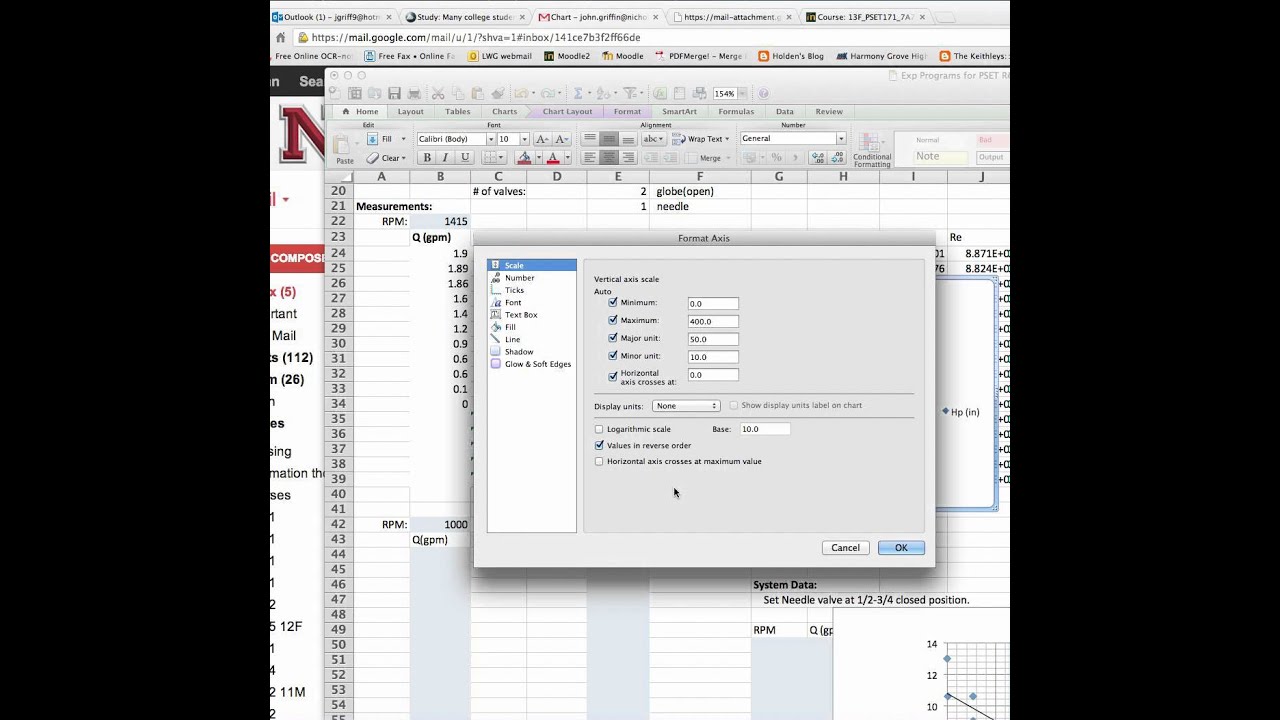Click the fill color paint bucket swatch
Viewport: 1280px width, 720px height.
[x=524, y=158]
